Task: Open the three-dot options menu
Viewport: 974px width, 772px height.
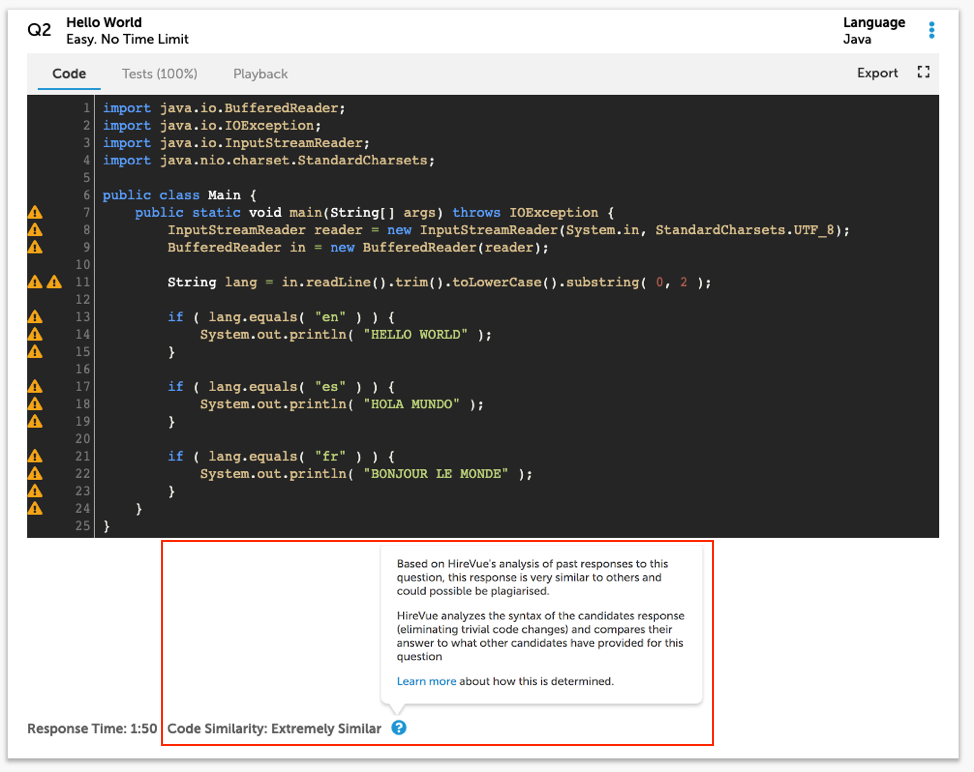Action: 932,30
